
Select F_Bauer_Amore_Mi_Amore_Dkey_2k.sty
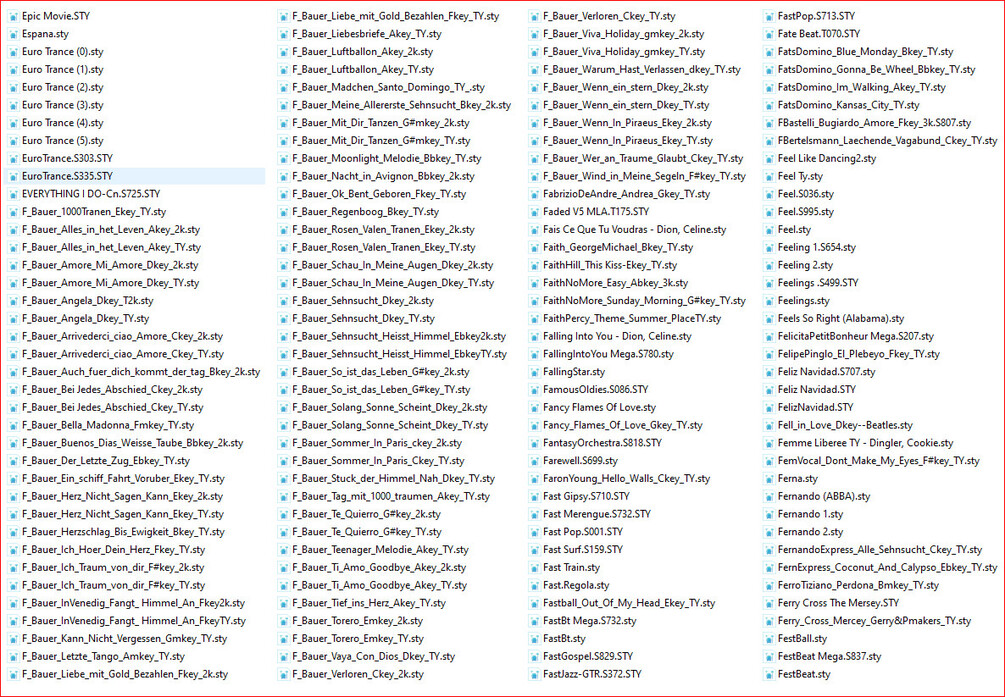[110, 265]
